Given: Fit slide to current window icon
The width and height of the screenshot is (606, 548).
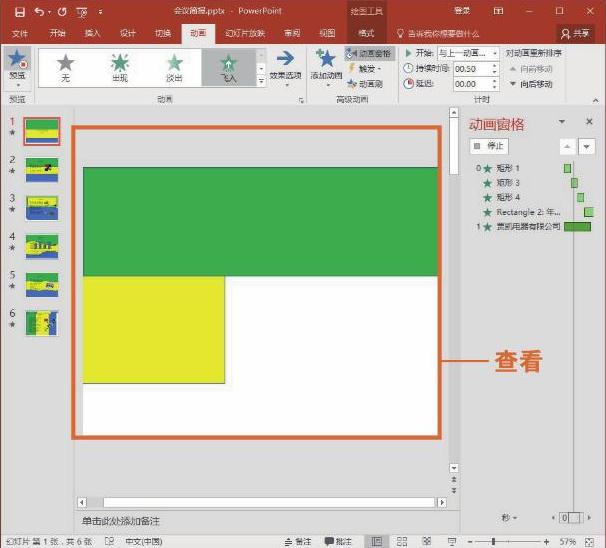Looking at the screenshot, I should (589, 542).
